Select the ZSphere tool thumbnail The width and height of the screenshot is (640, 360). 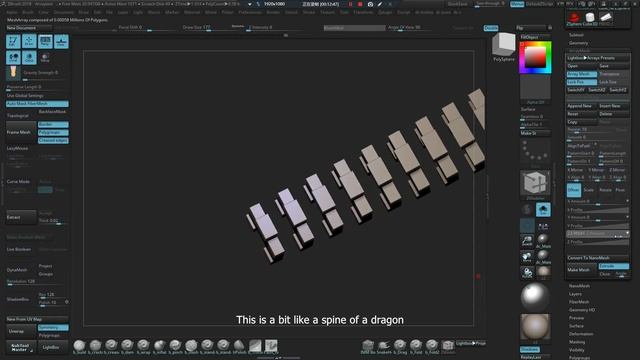coord(573,18)
